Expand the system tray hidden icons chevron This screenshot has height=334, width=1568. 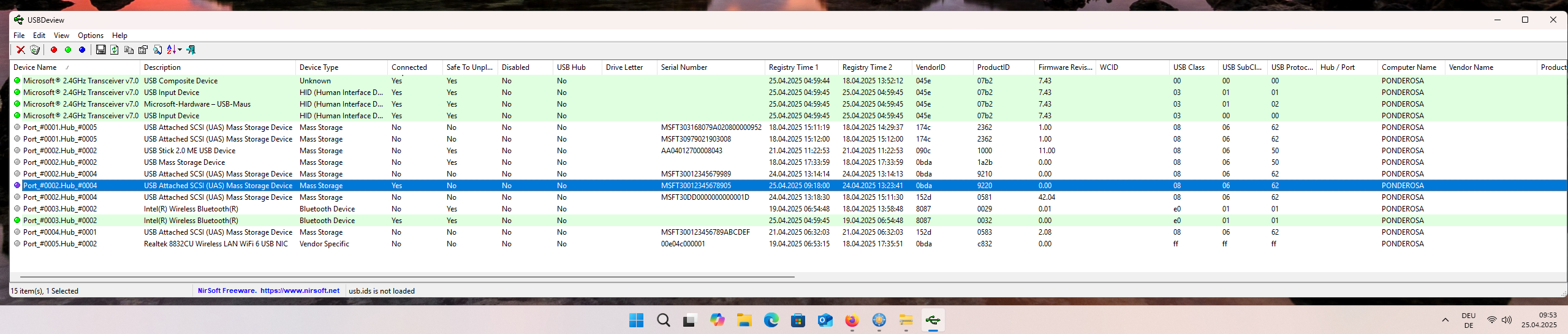[x=1445, y=321]
